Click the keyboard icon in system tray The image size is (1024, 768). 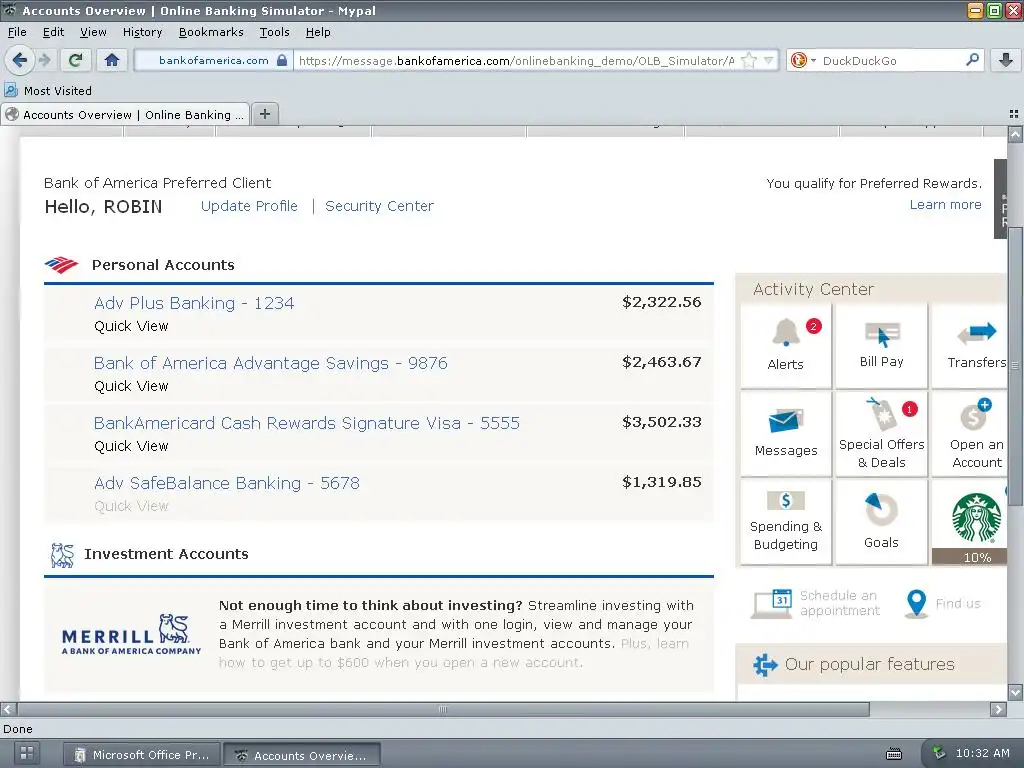click(893, 754)
